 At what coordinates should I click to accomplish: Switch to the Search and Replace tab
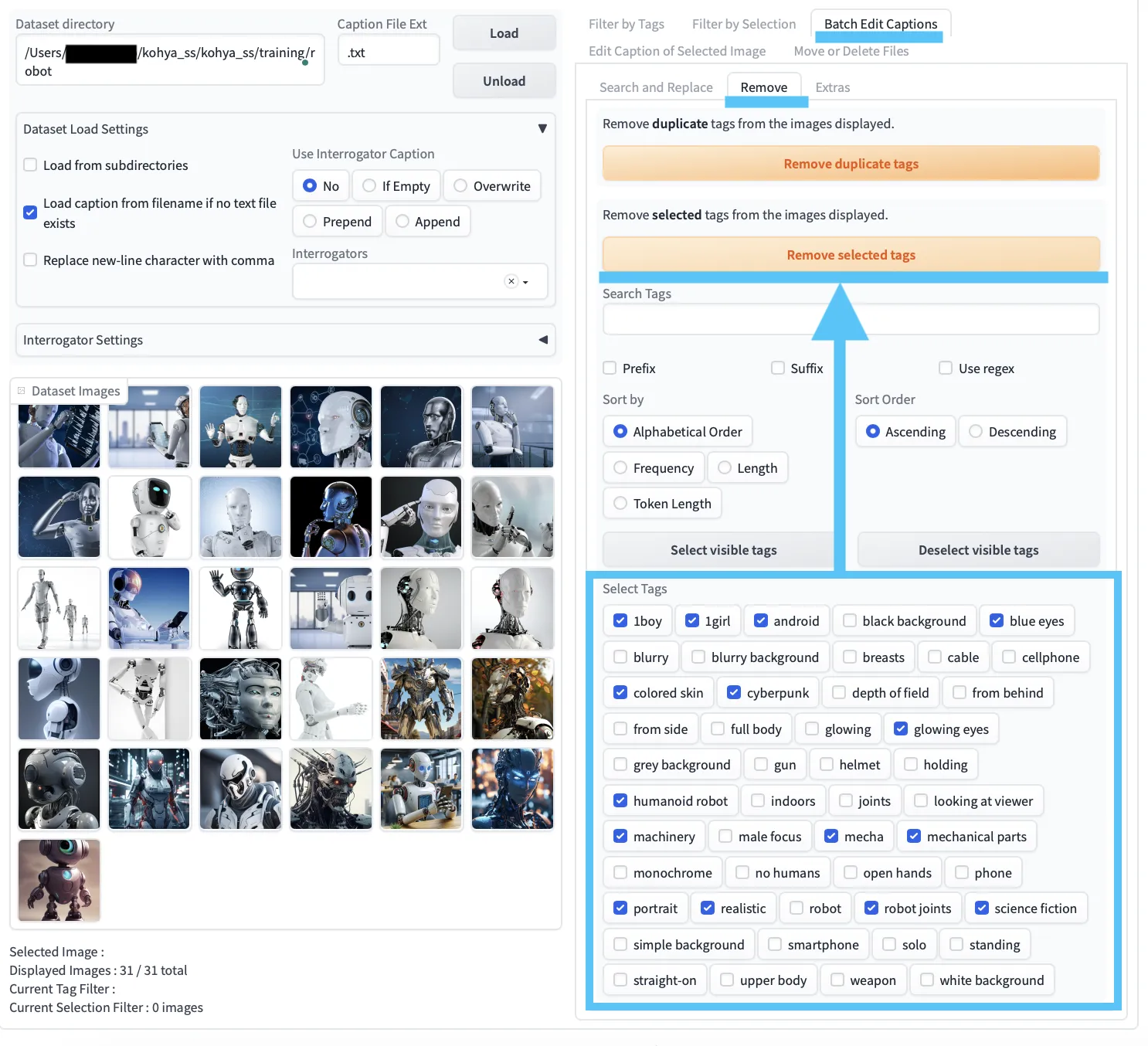click(x=656, y=87)
